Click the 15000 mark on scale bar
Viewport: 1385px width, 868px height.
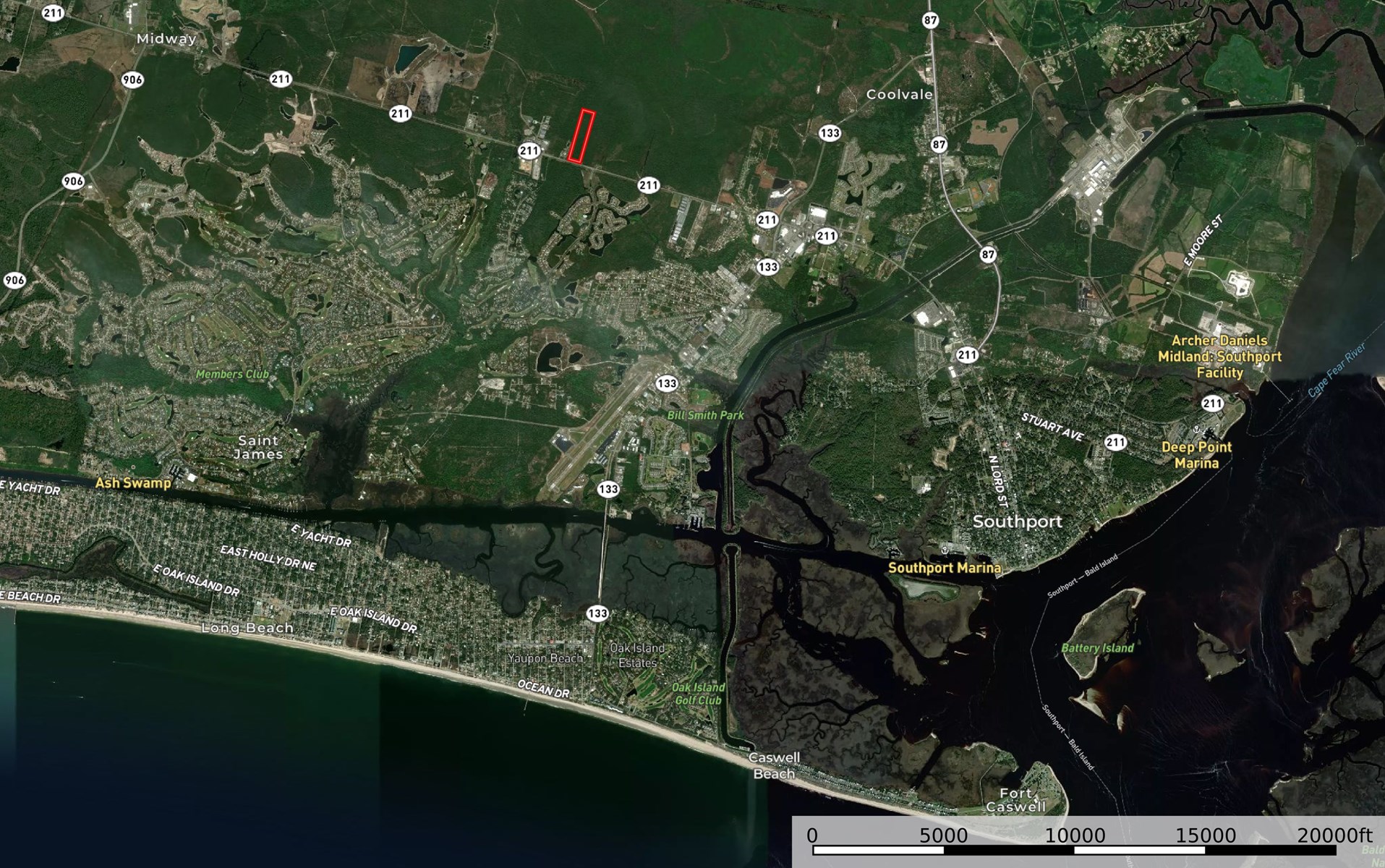tap(1206, 835)
